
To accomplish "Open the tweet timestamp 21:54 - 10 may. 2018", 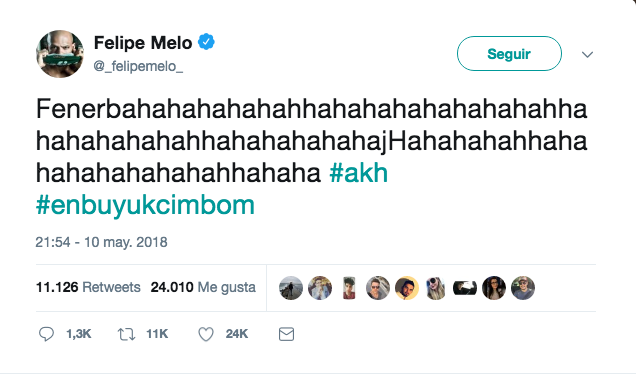I will point(101,242).
